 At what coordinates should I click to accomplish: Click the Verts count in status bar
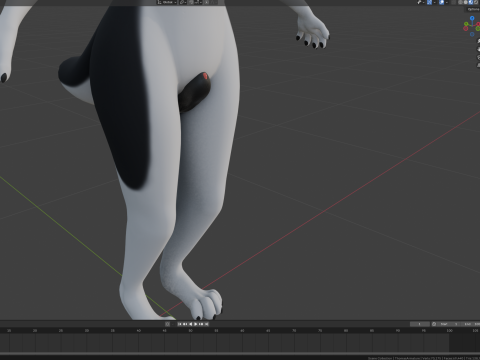tap(431, 358)
